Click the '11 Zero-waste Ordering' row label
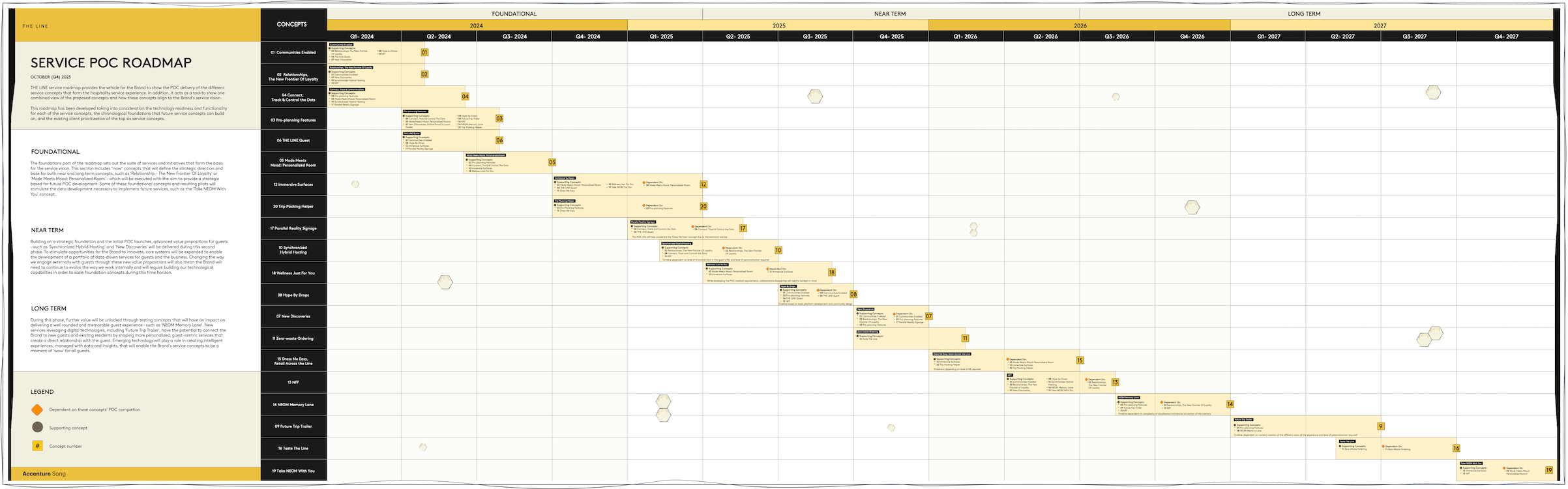 [293, 338]
